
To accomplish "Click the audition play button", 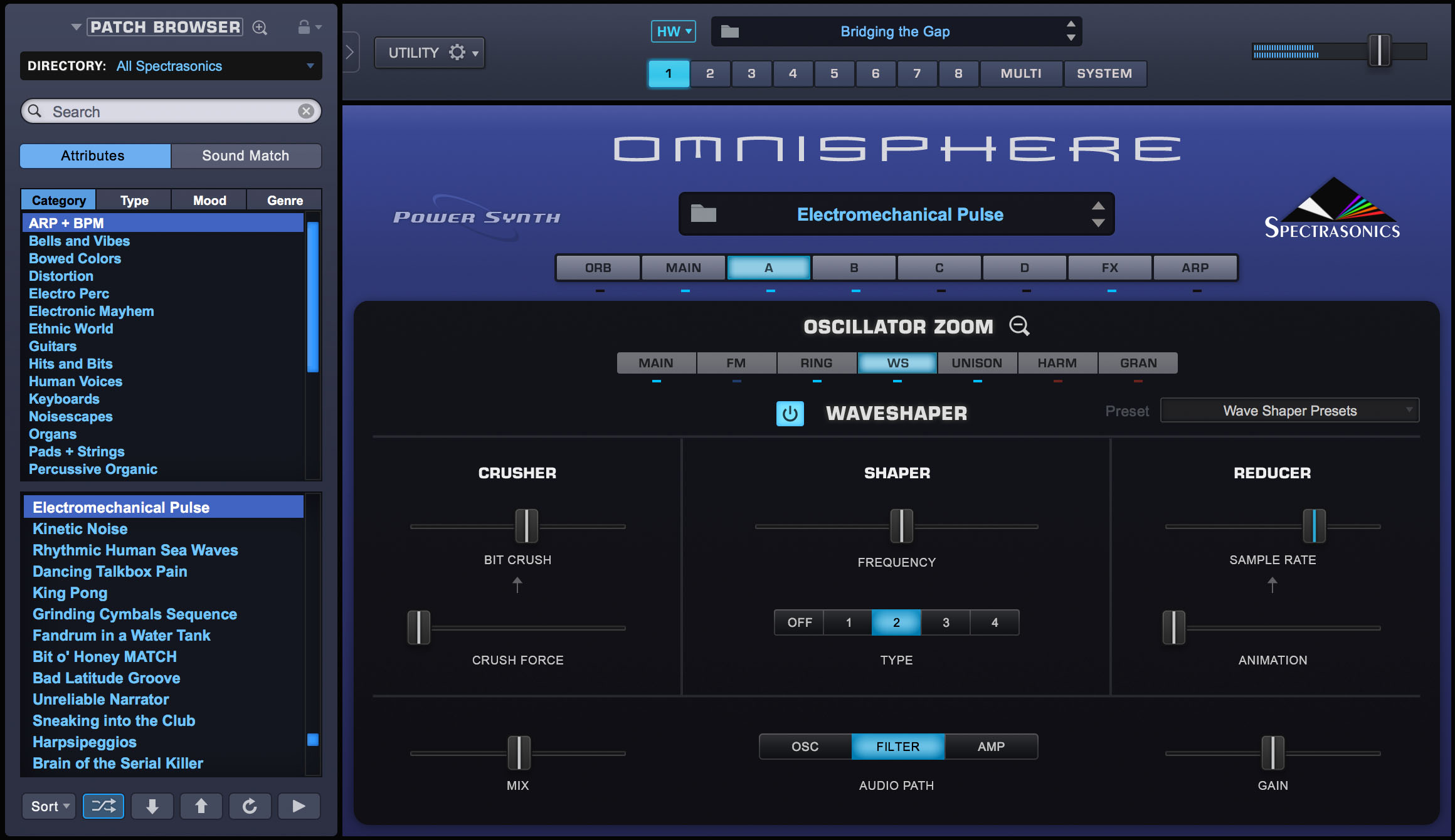I will click(x=299, y=806).
